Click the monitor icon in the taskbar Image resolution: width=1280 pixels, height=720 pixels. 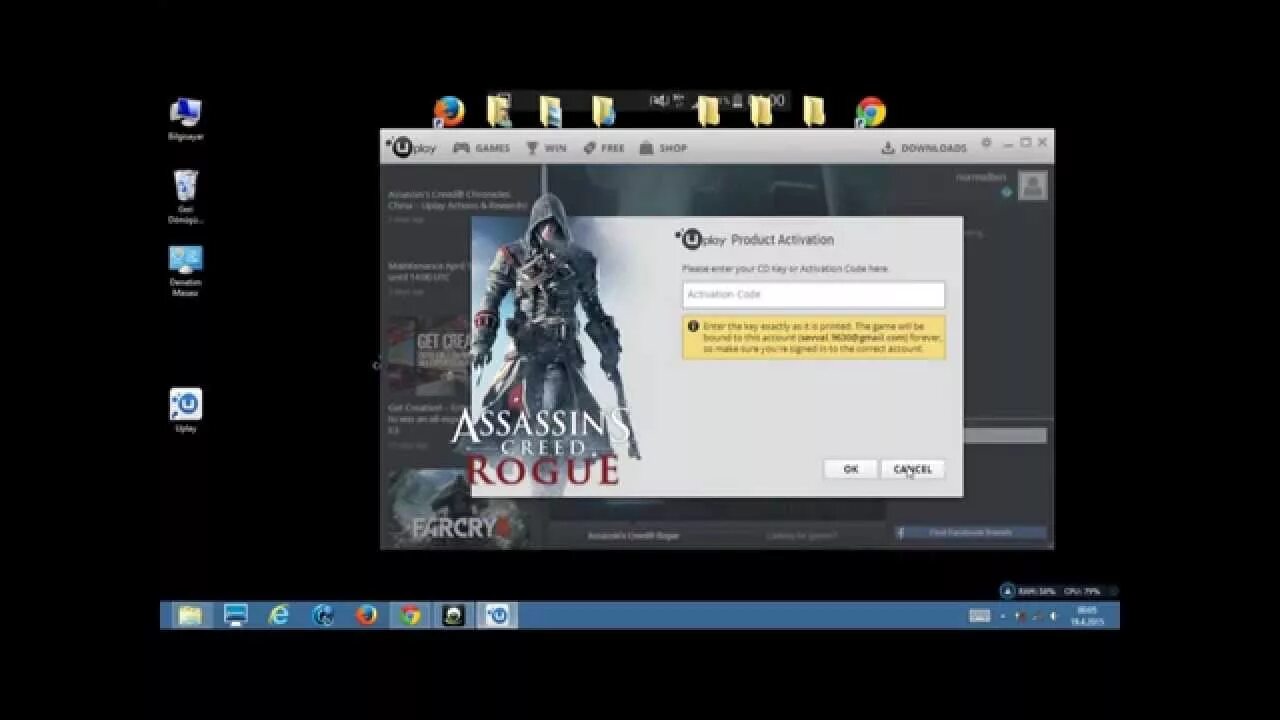point(235,615)
